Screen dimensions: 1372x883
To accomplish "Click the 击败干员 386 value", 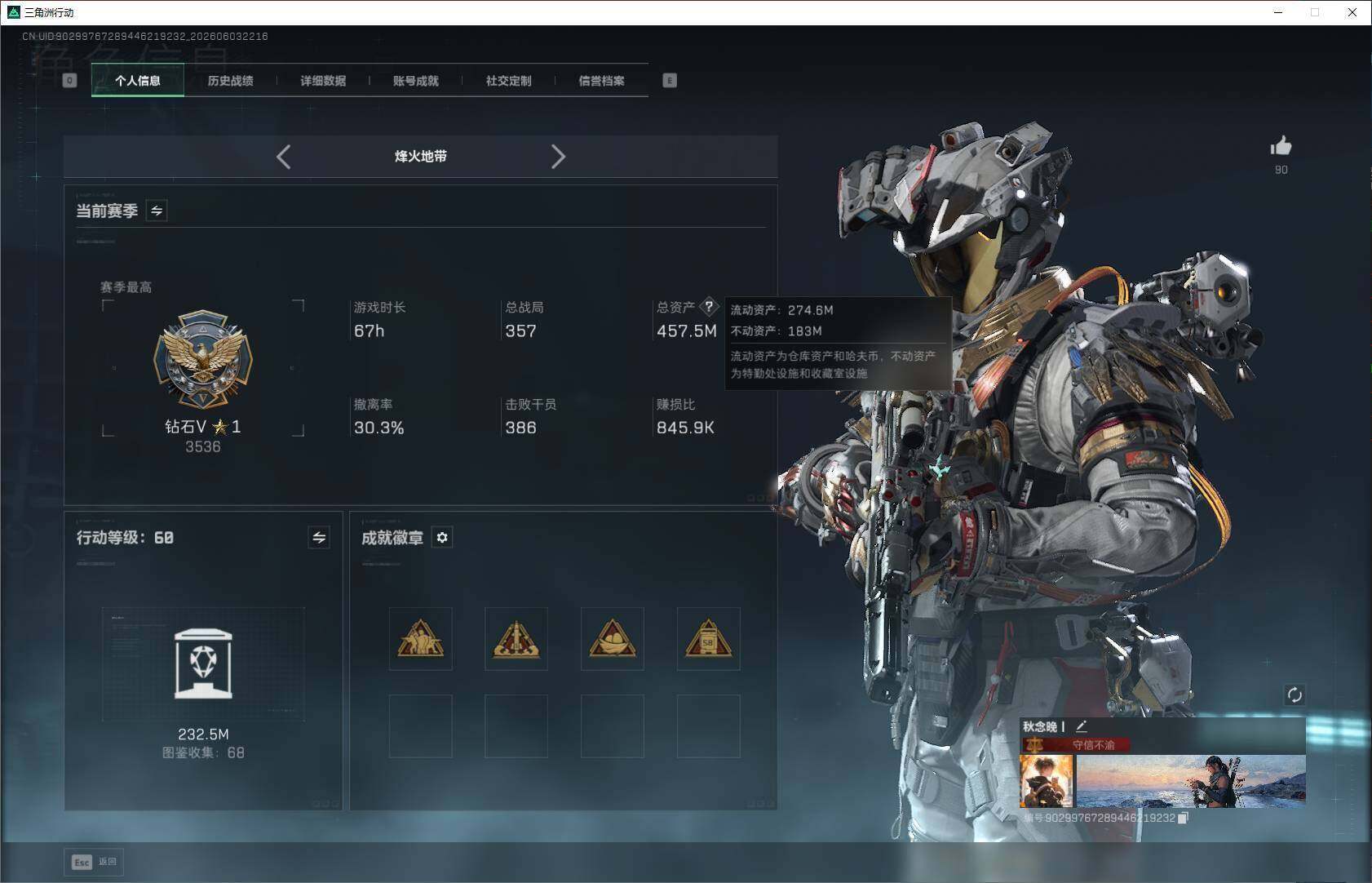I will pyautogui.click(x=520, y=428).
